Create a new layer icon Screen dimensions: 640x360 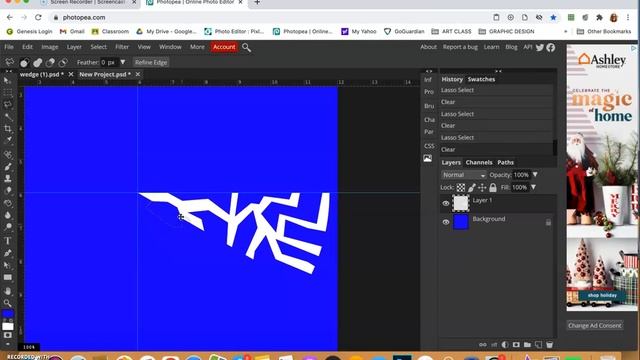pyautogui.click(x=538, y=344)
